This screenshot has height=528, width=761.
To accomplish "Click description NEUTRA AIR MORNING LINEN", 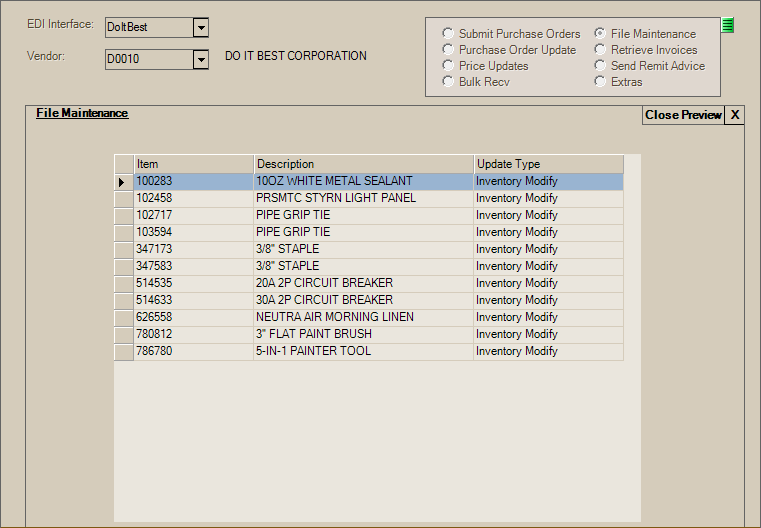I will coord(364,317).
